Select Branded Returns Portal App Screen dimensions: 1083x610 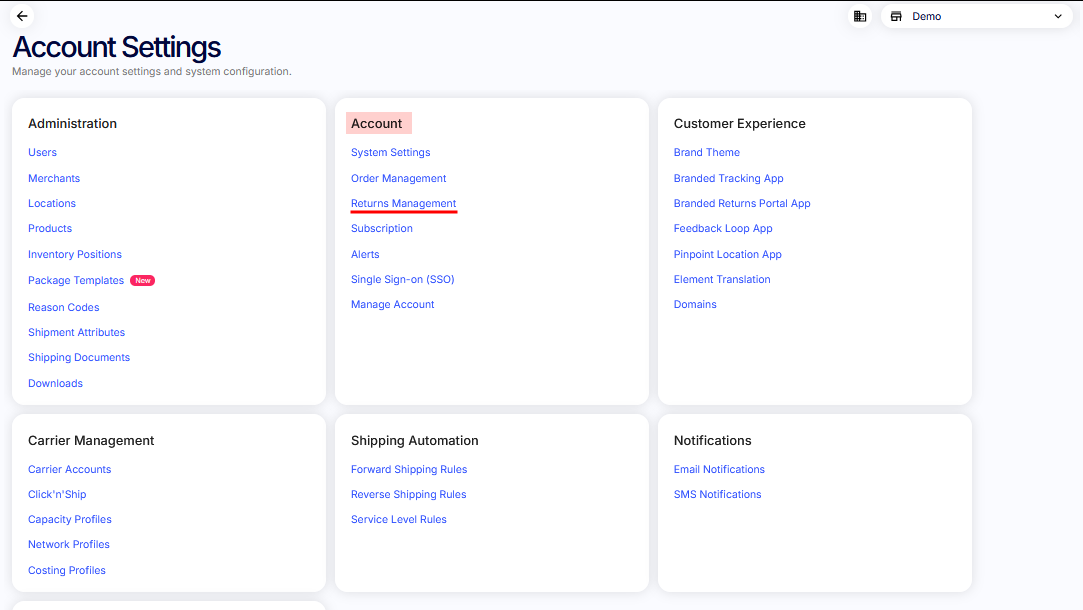point(741,204)
